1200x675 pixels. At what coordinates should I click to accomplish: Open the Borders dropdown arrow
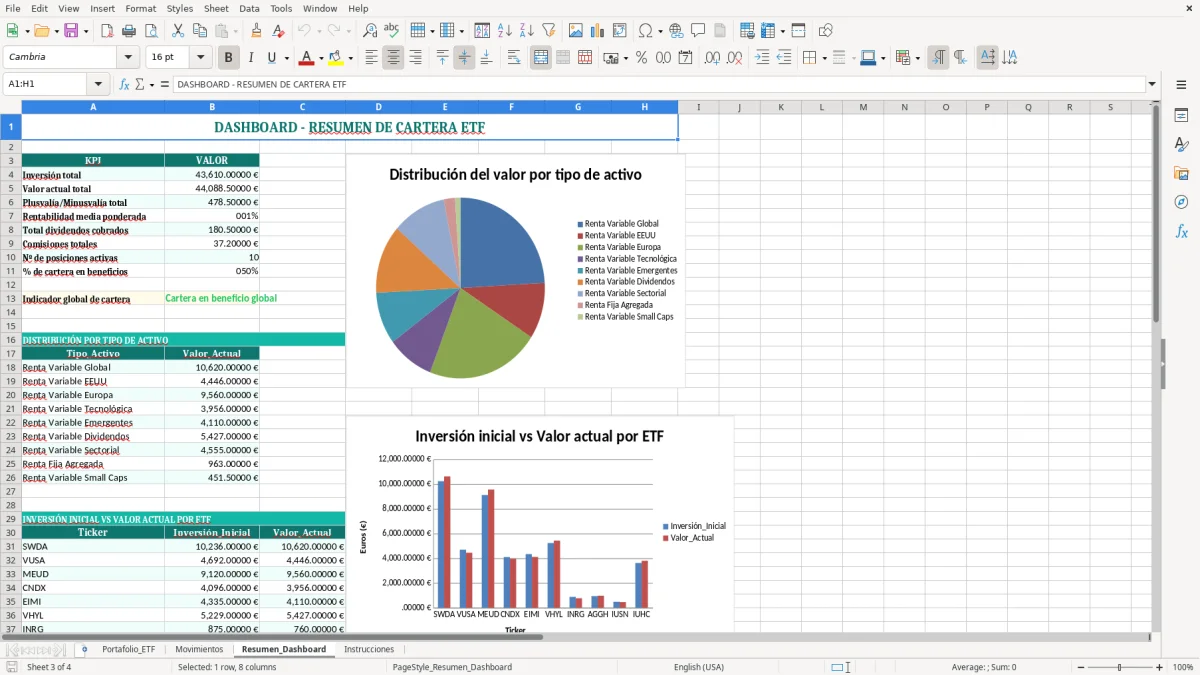coord(823,58)
